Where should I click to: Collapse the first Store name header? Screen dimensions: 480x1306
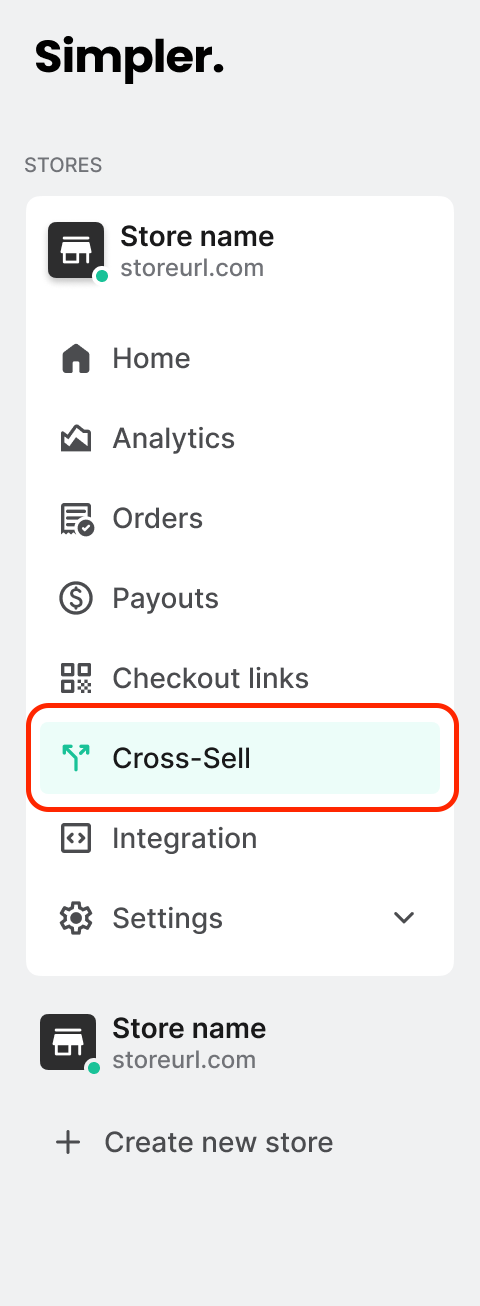pos(240,250)
